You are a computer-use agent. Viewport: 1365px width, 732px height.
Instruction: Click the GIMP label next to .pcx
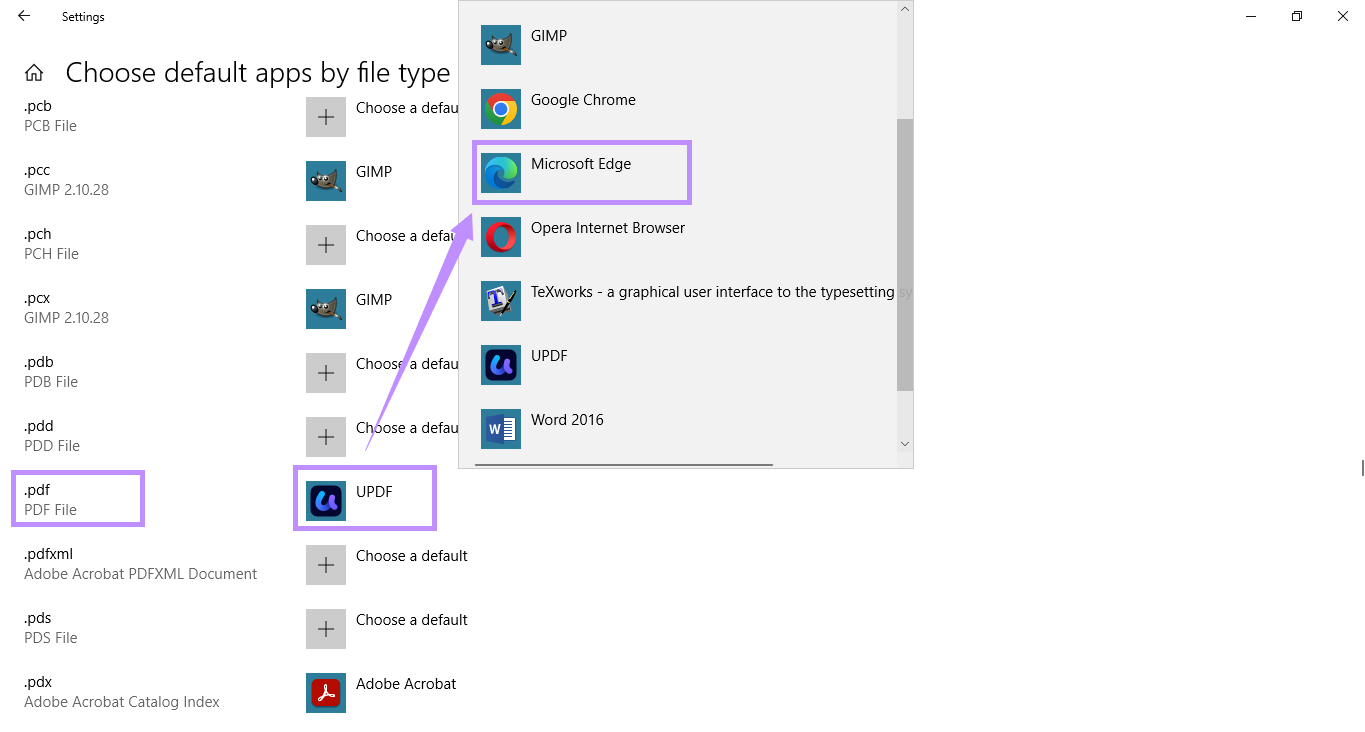(374, 300)
